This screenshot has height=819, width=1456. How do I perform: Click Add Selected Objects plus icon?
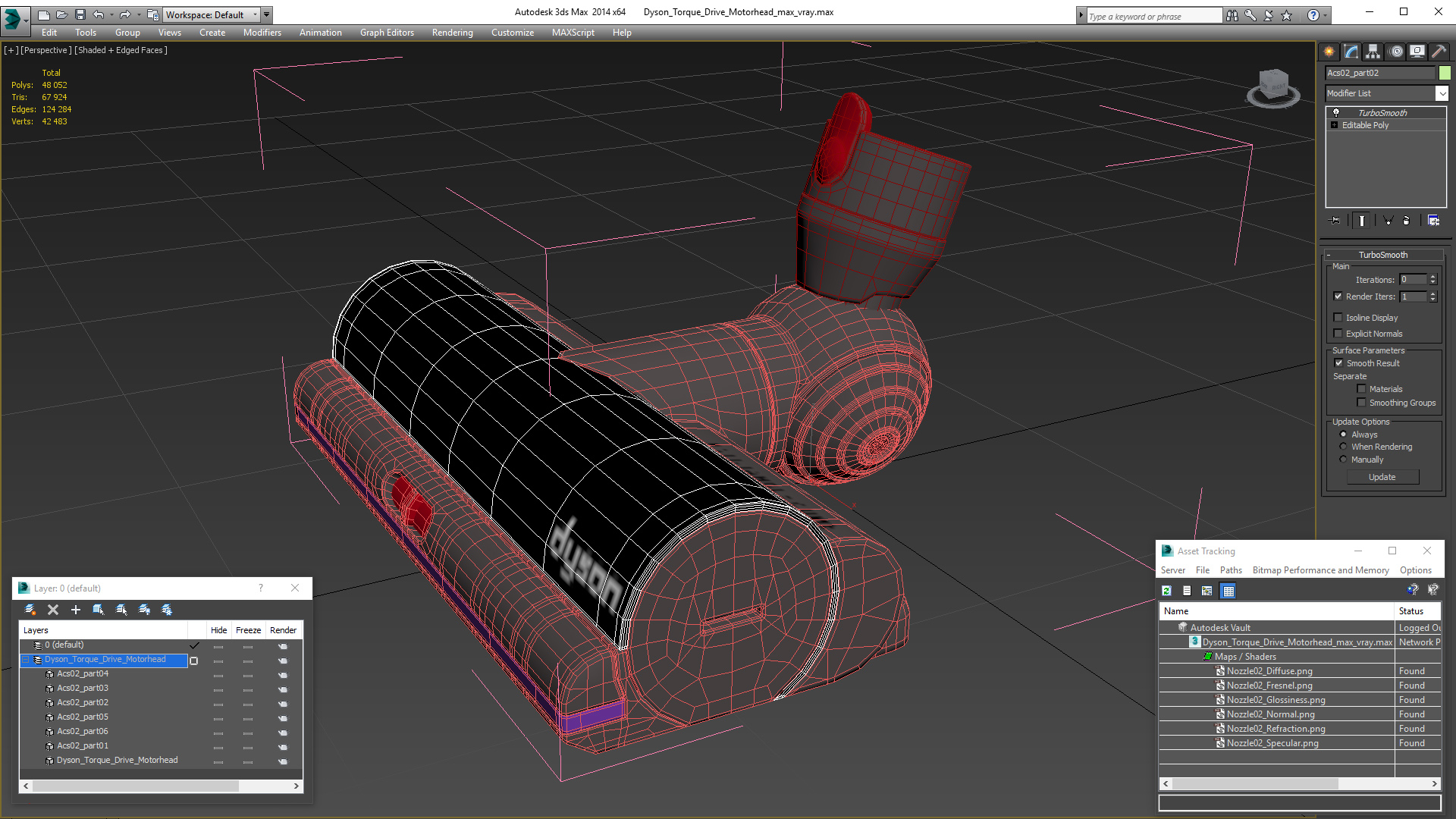(76, 610)
